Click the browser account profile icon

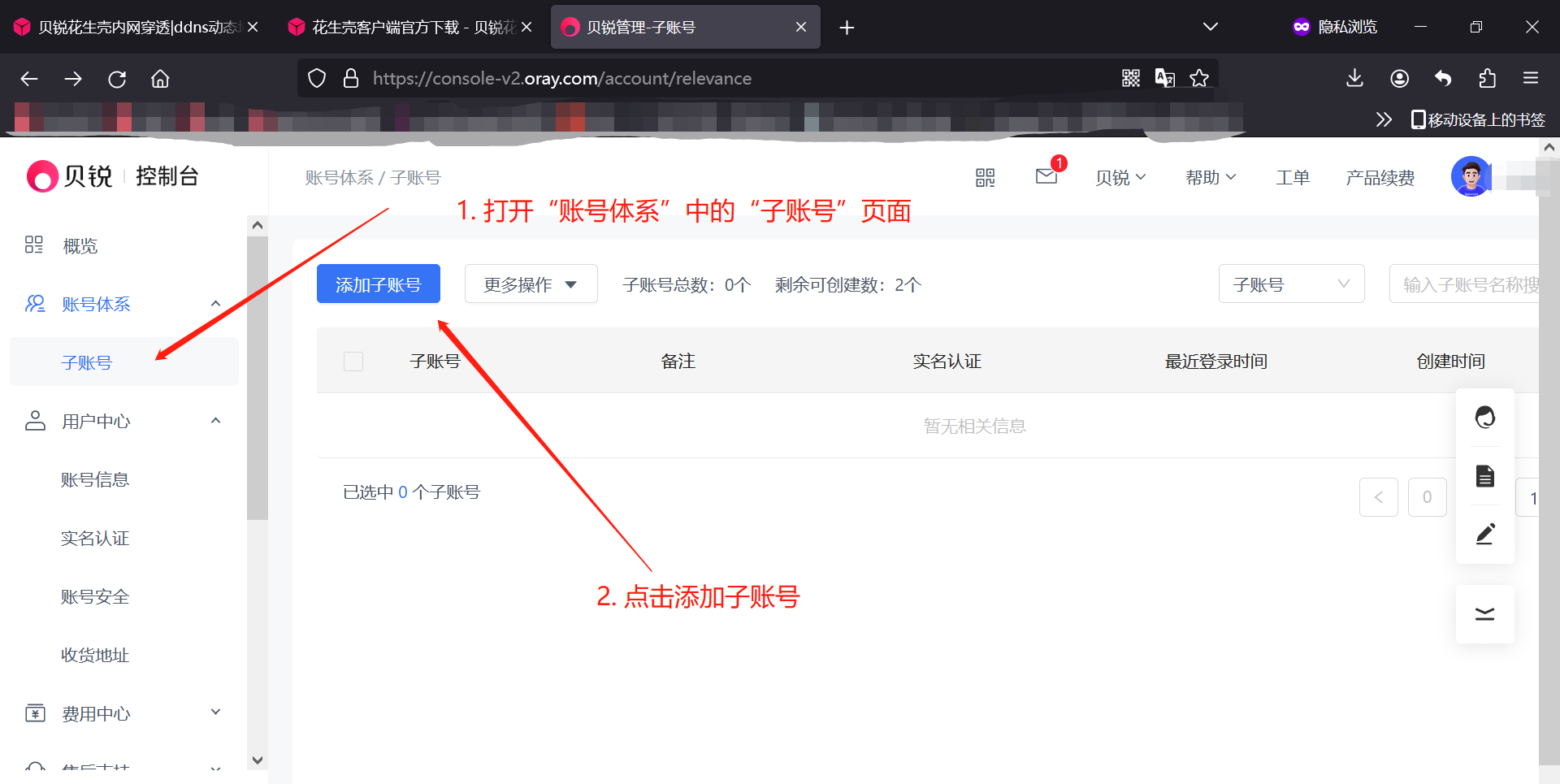pos(1399,78)
